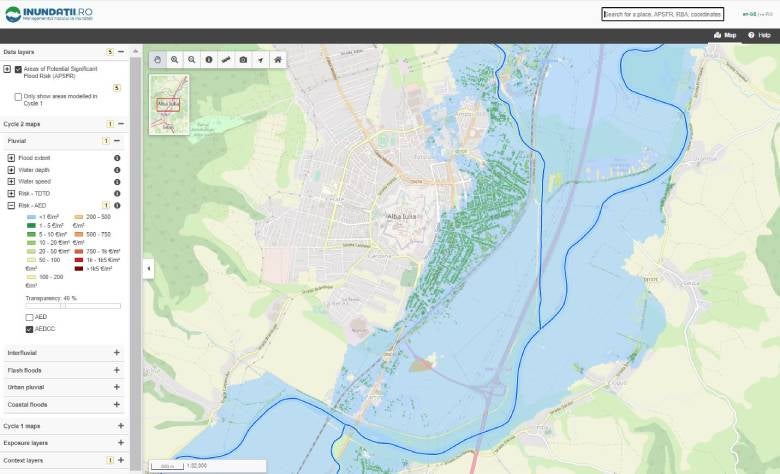Expand the Flash floods group

[116, 370]
